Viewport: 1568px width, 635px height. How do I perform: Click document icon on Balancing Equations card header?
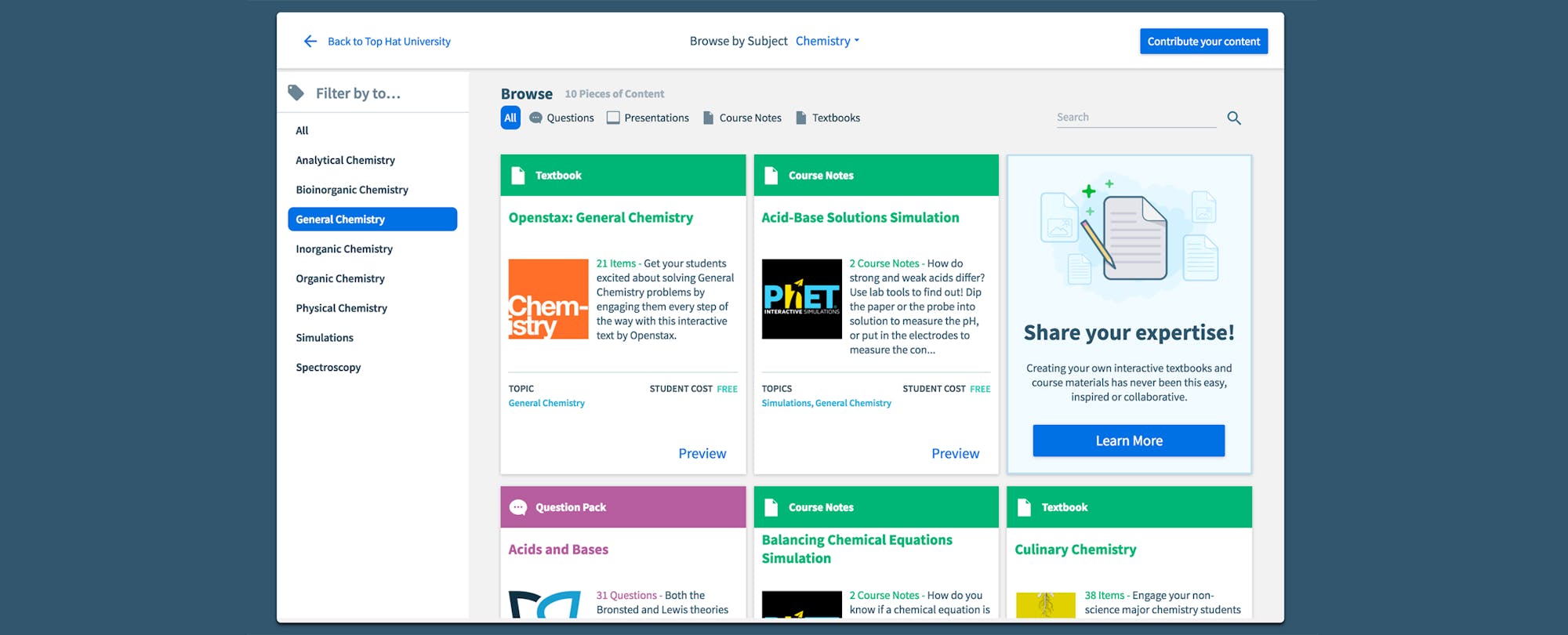pos(771,507)
